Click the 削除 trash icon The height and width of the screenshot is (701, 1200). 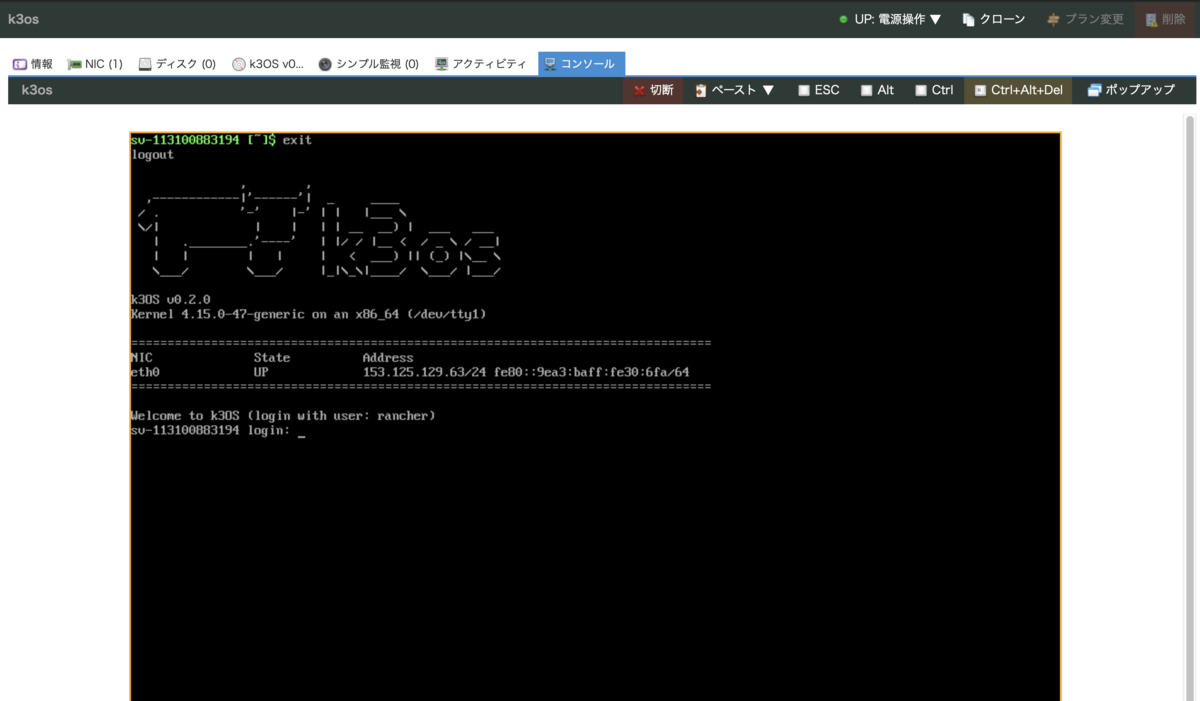tap(1152, 19)
